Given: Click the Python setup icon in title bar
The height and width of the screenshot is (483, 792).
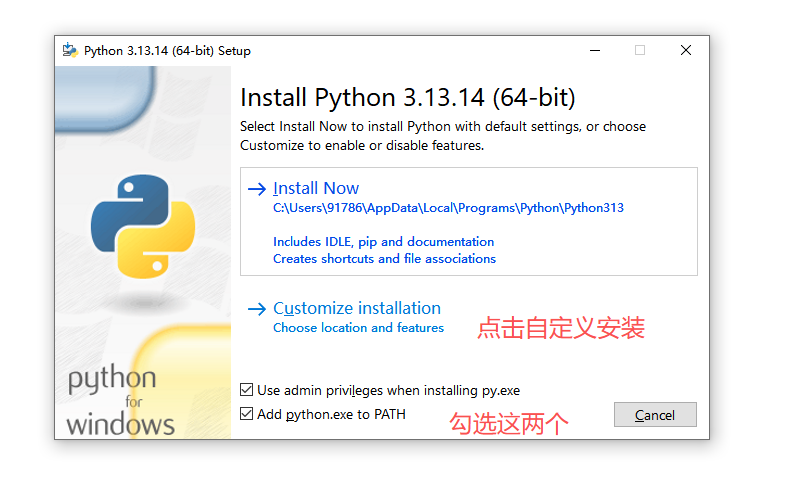Looking at the screenshot, I should [70, 51].
